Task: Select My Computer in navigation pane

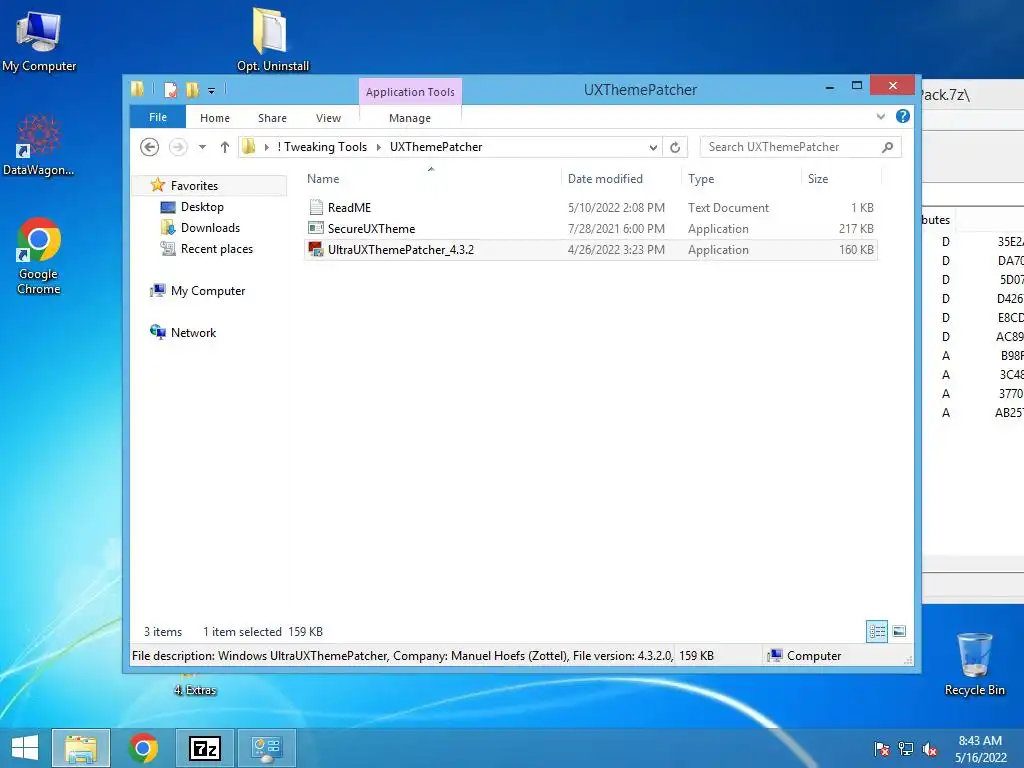Action: [208, 291]
